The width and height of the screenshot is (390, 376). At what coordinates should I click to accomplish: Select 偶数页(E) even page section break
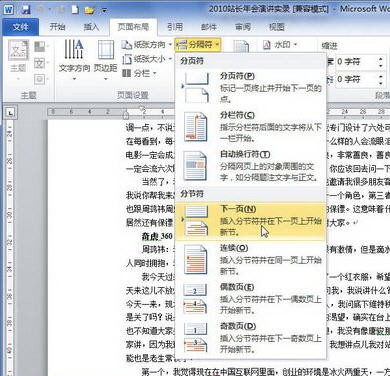coord(250,298)
